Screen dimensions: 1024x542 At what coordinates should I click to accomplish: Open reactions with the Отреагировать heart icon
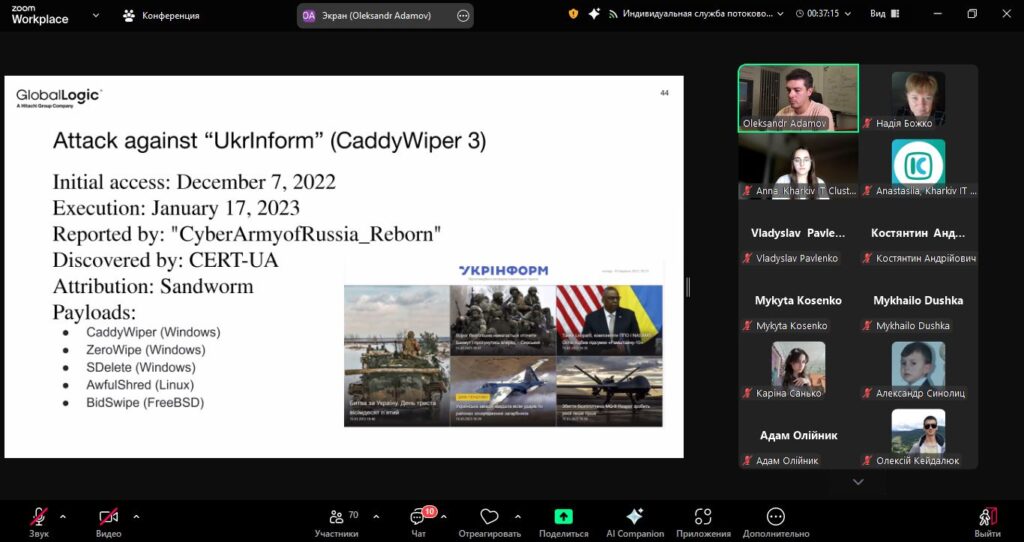(489, 522)
